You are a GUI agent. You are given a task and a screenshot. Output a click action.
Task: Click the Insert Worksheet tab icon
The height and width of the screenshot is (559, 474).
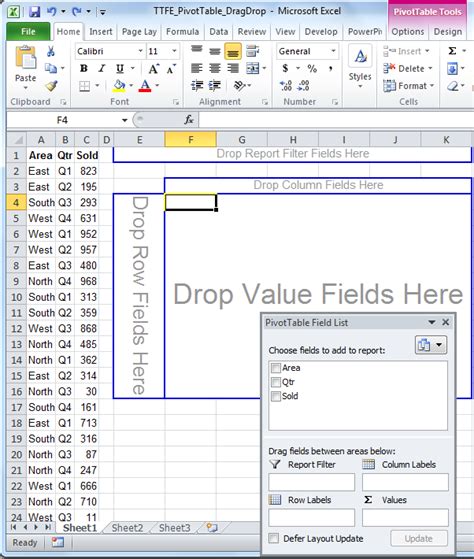(x=212, y=527)
